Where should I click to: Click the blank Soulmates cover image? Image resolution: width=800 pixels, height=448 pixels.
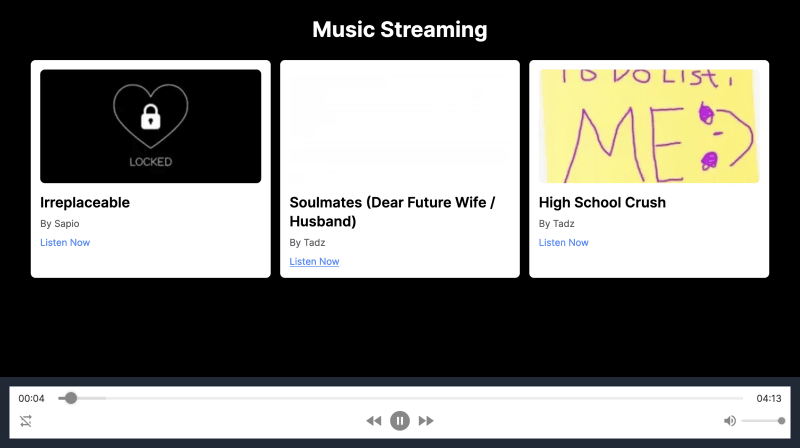pos(399,126)
